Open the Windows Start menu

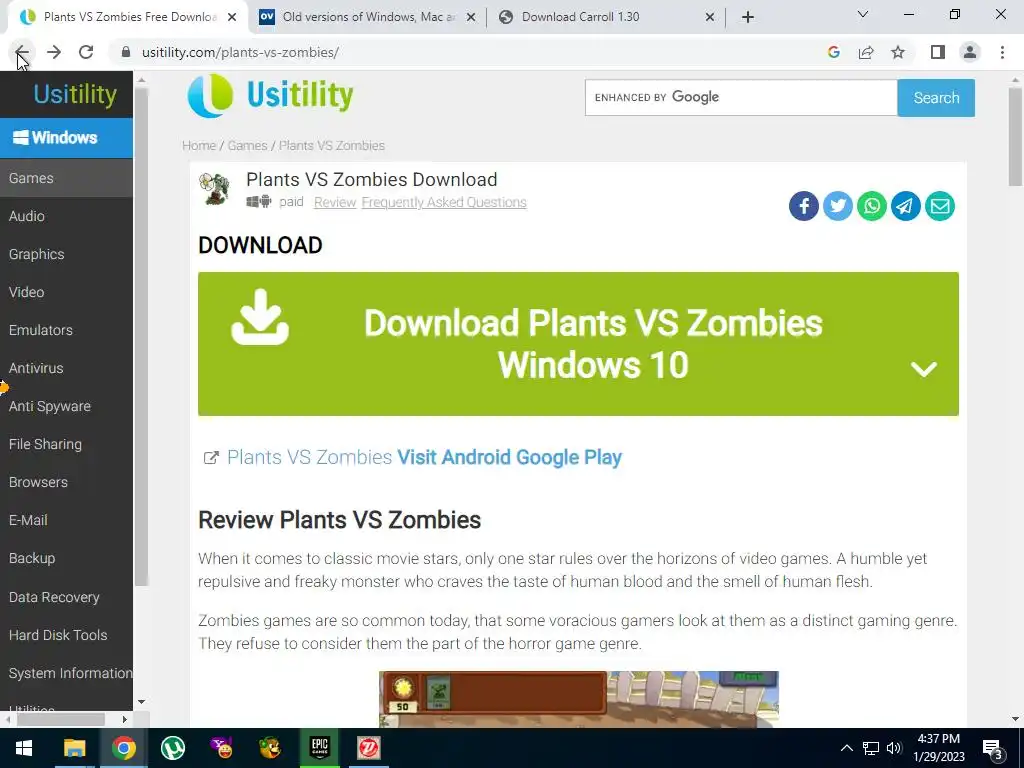(24, 748)
